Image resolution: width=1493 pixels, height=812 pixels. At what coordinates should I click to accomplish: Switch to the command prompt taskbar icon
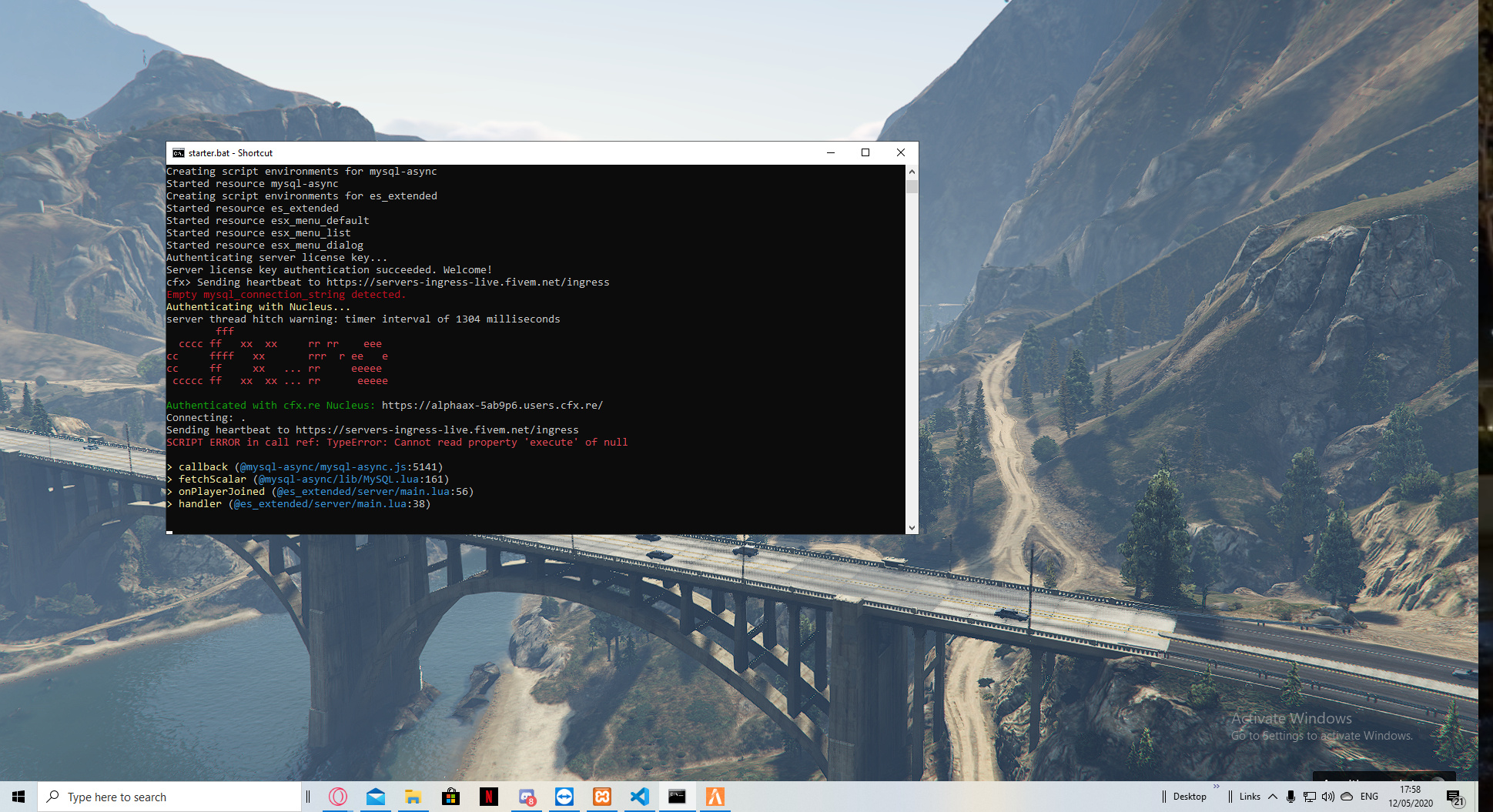(x=678, y=797)
